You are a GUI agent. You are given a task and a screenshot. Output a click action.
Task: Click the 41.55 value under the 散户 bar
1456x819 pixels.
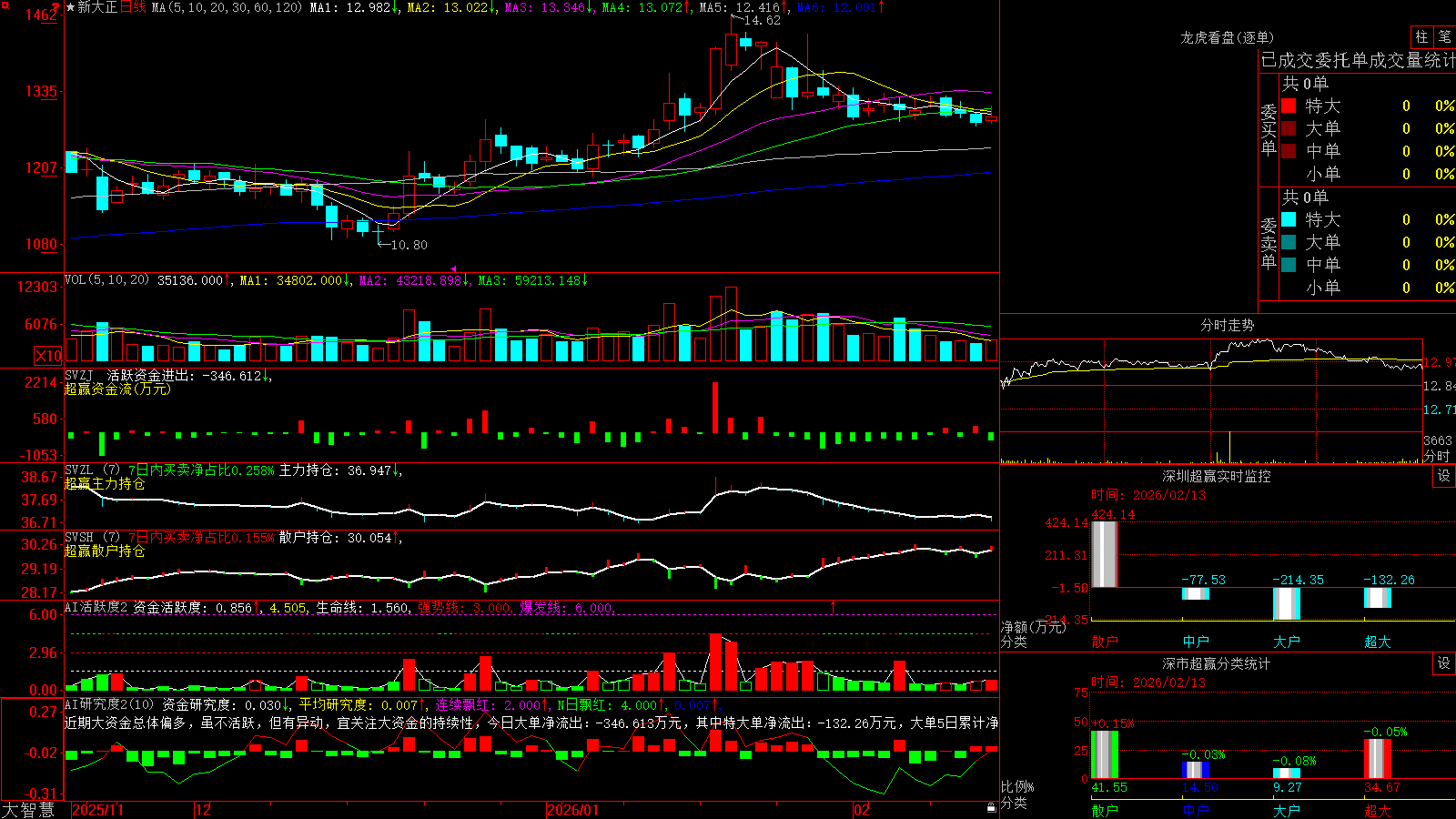[x=1109, y=787]
